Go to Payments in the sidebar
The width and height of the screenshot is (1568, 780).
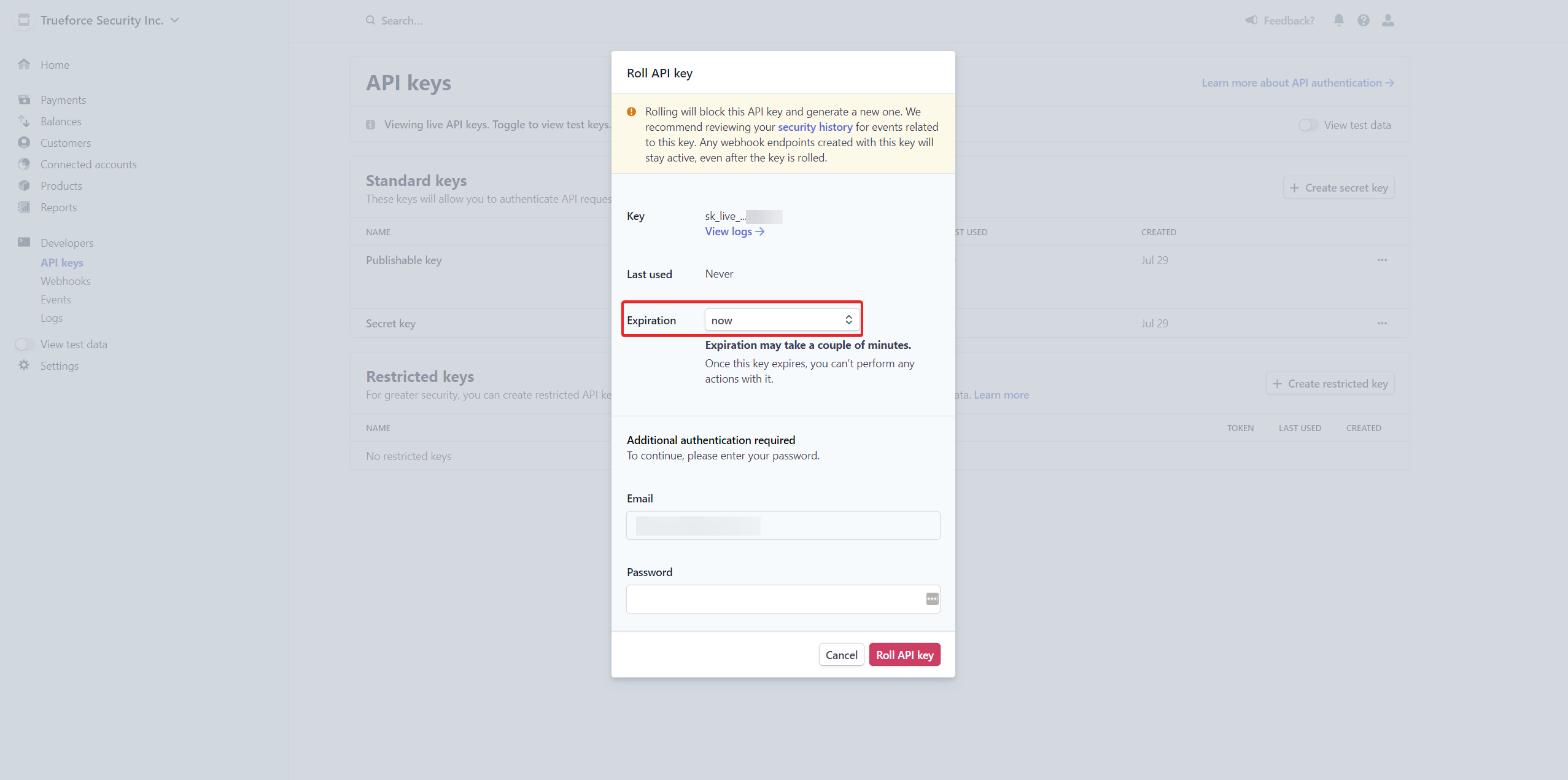[x=63, y=100]
